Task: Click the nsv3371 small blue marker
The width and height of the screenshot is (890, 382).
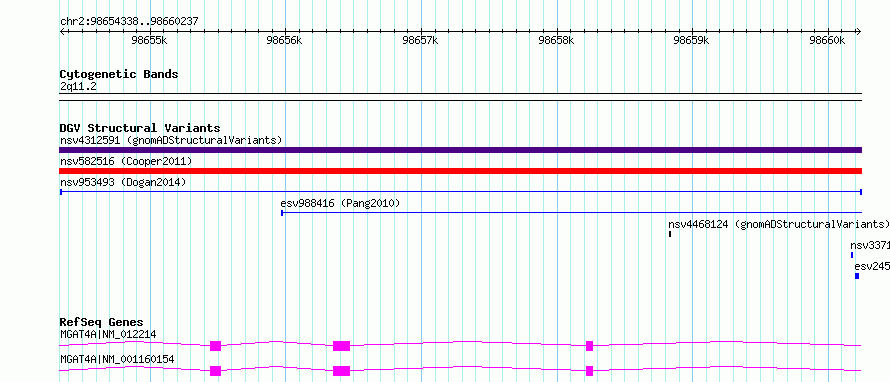Action: click(x=852, y=255)
